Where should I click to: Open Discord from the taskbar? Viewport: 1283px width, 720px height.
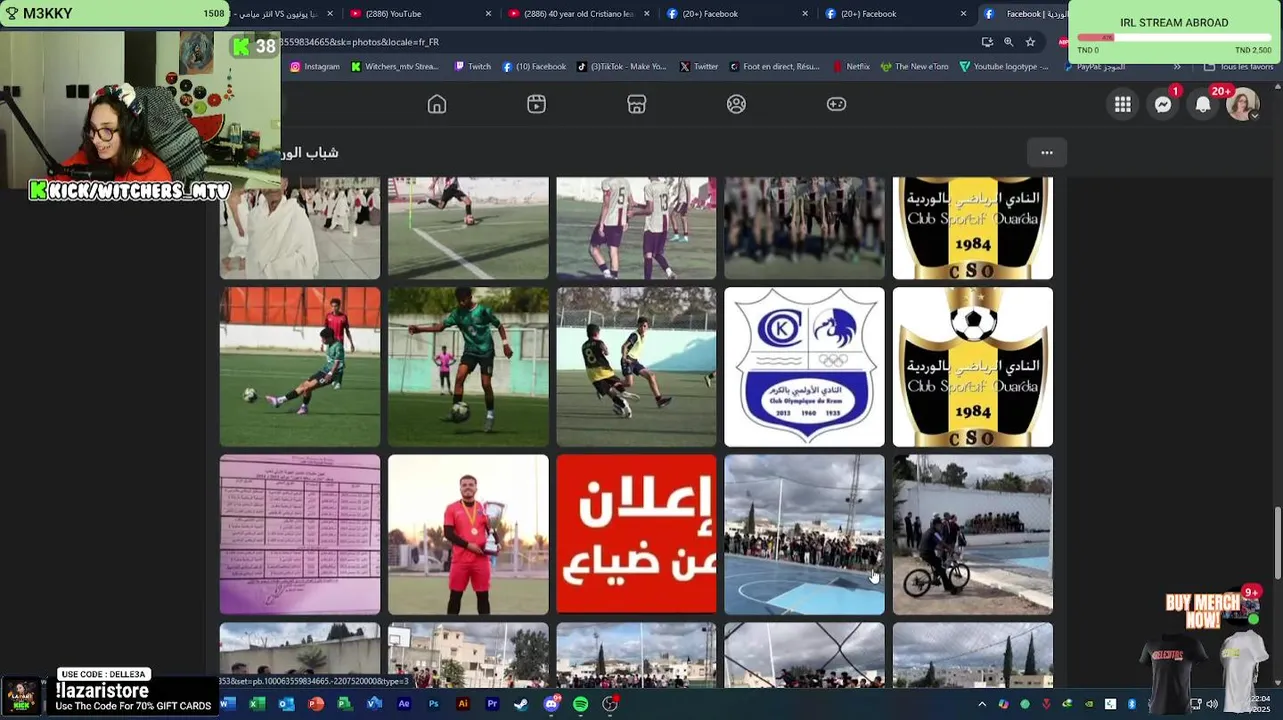pos(551,704)
